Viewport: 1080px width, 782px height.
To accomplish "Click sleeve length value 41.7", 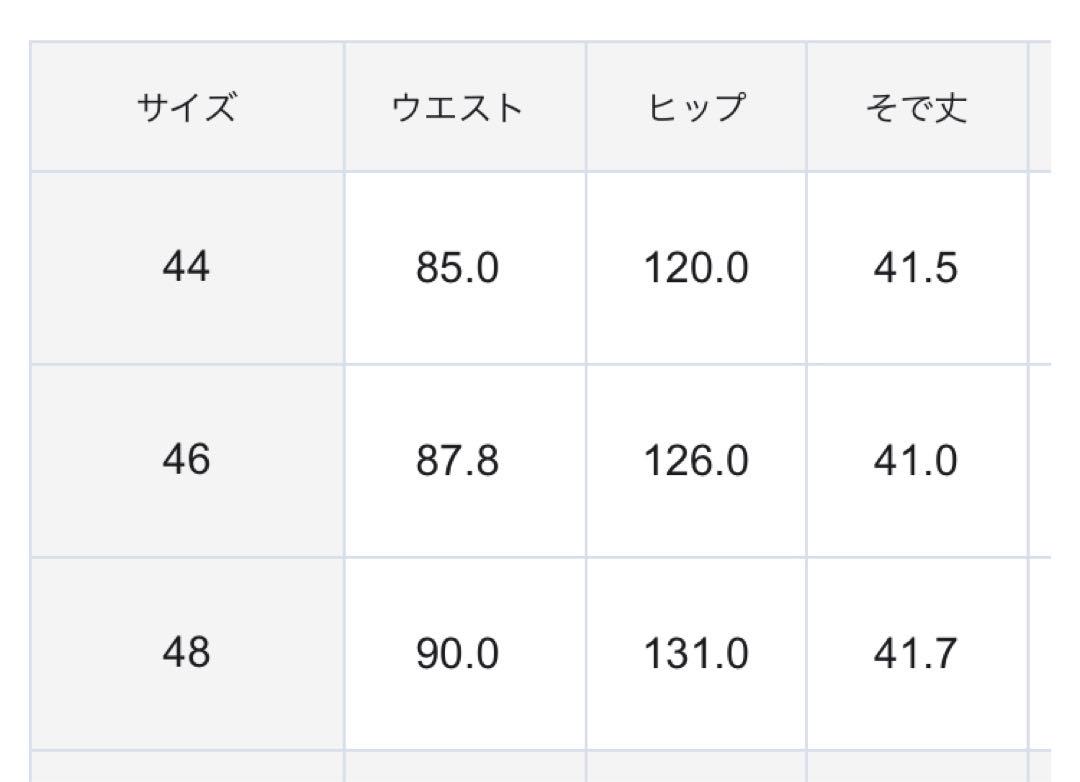I will pyautogui.click(x=917, y=653).
